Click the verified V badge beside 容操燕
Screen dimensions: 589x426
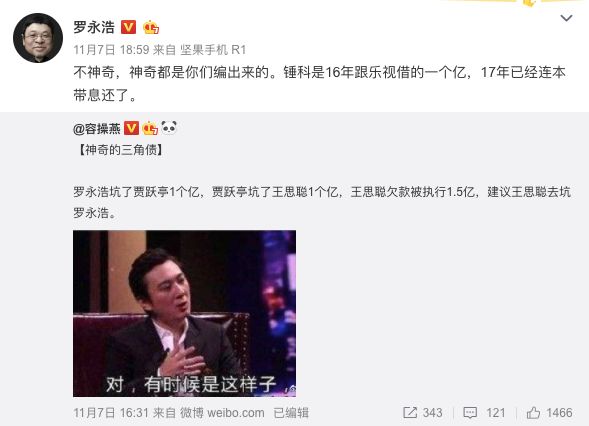coord(131,128)
